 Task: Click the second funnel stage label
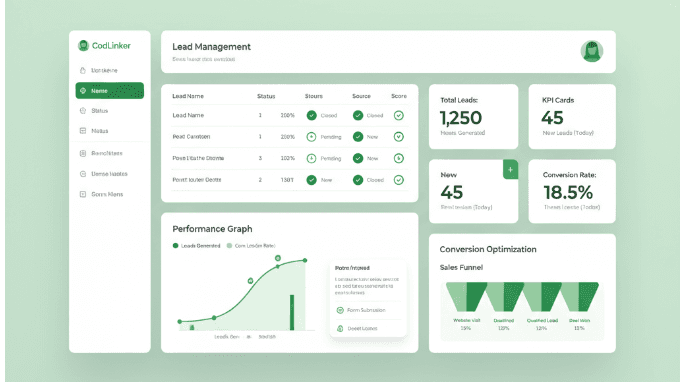coord(503,321)
